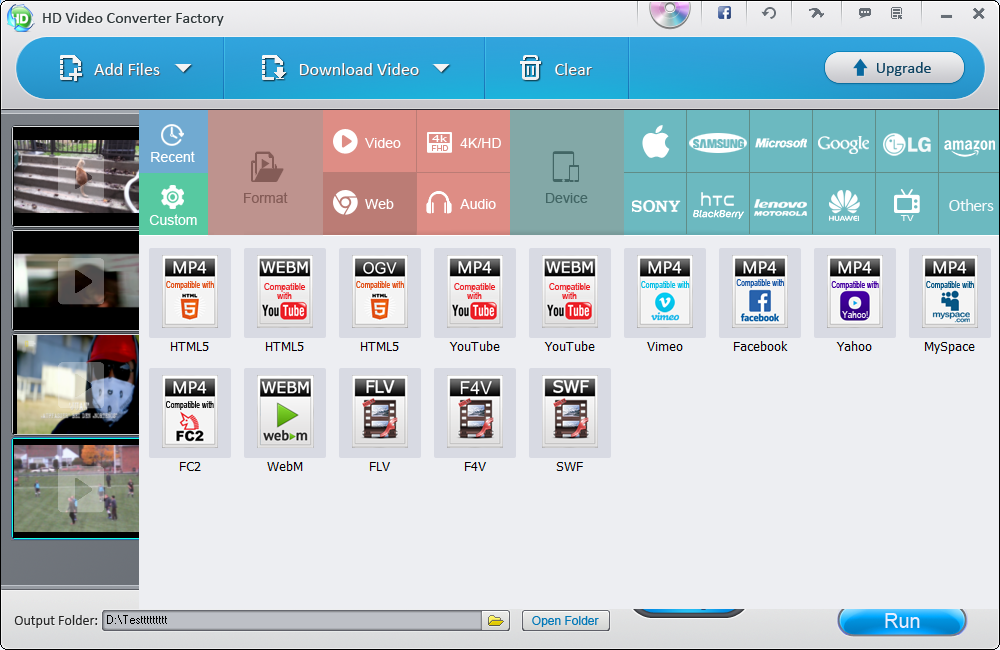Open the feedback chat icon
This screenshot has width=1000, height=650.
865,13
